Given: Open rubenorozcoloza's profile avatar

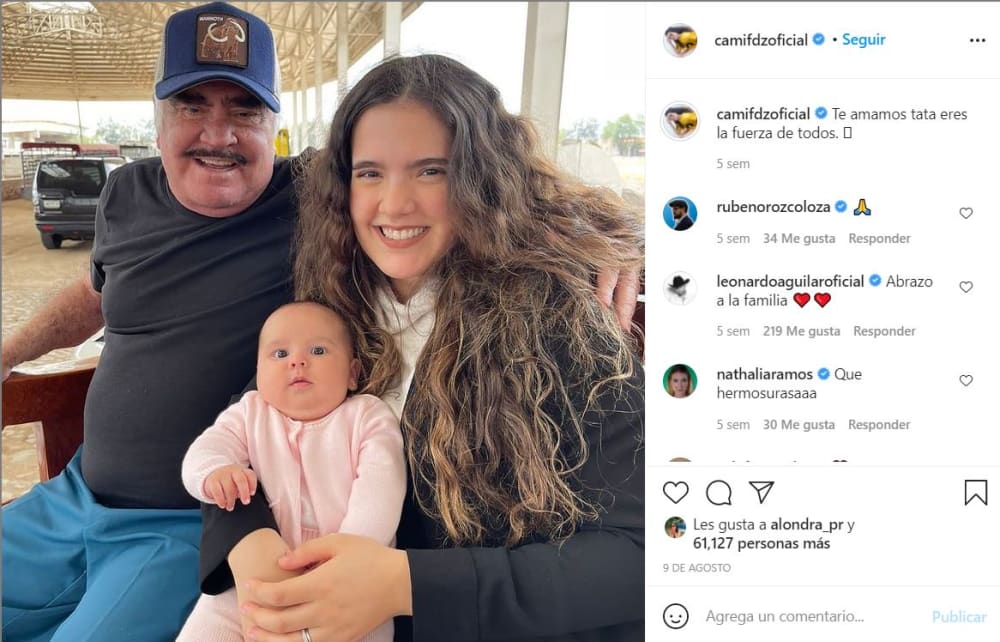Looking at the screenshot, I should coord(680,214).
